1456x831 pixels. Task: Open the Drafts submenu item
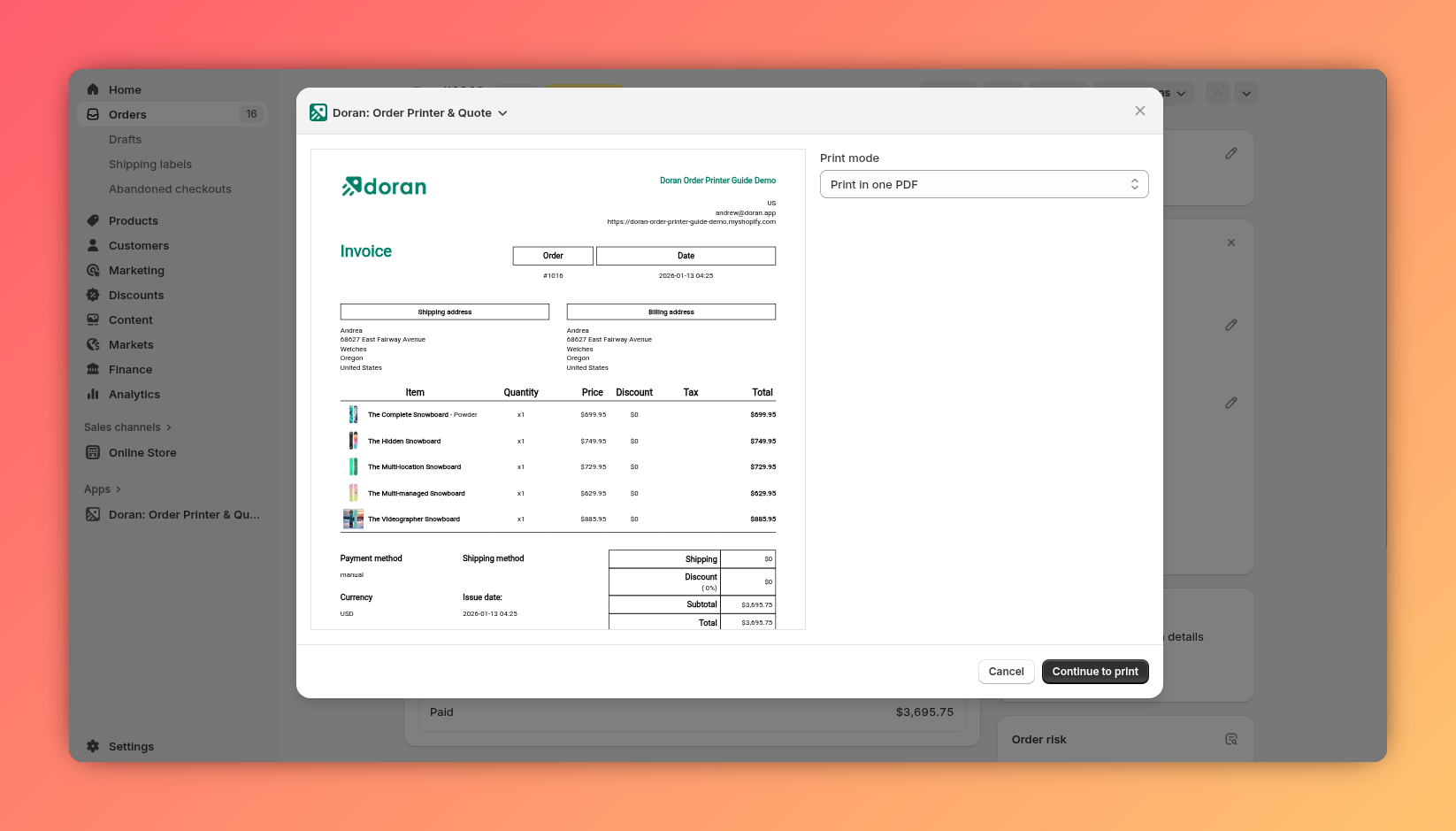pyautogui.click(x=125, y=139)
